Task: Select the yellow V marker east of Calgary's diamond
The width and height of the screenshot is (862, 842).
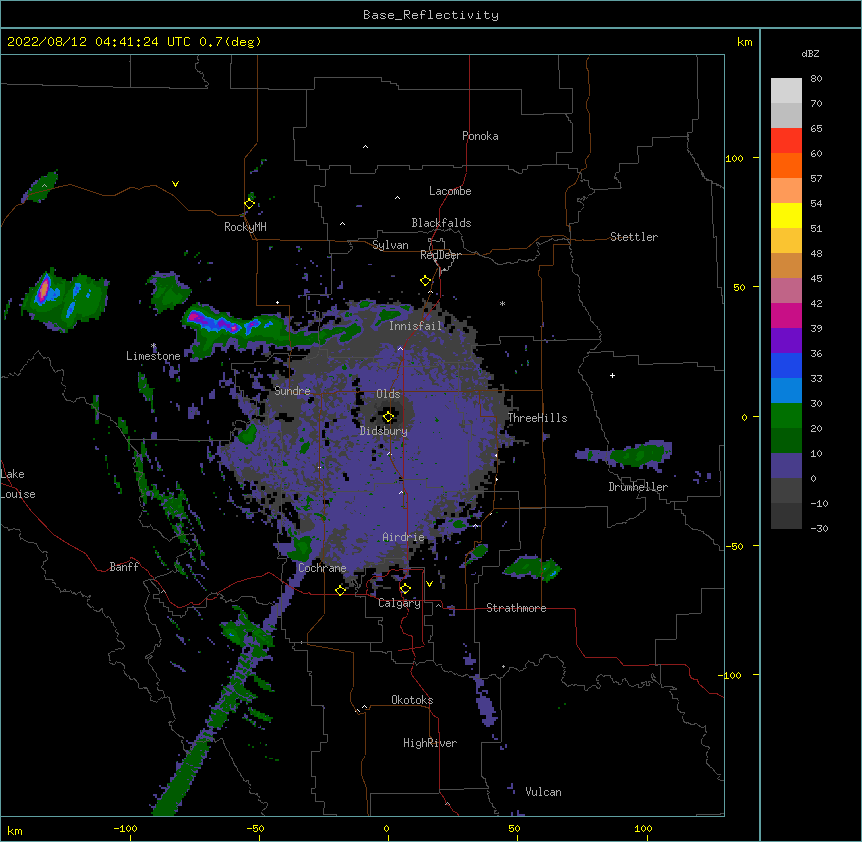Action: coord(429,584)
